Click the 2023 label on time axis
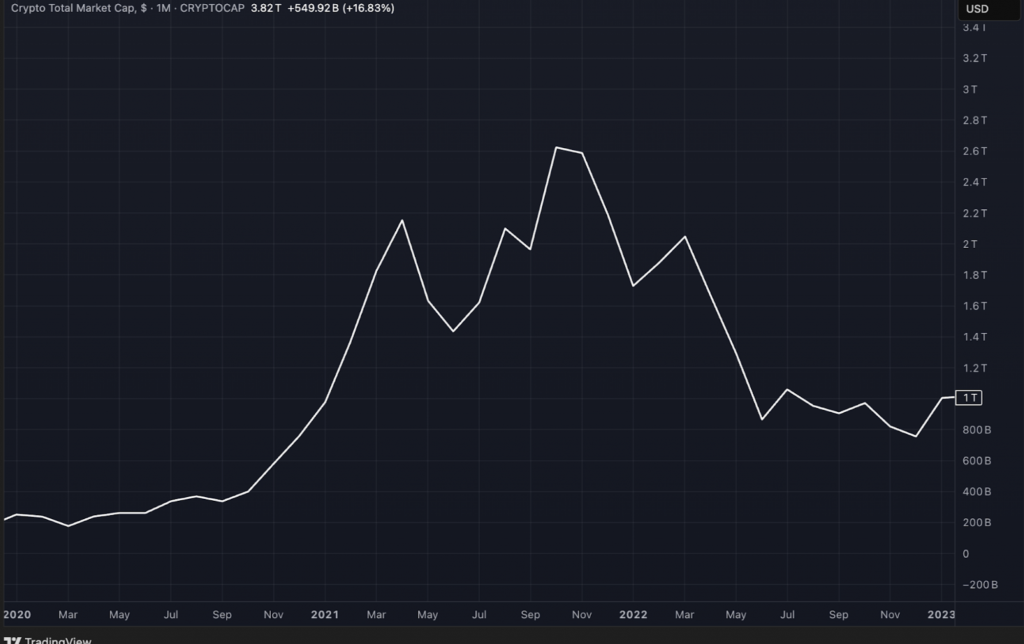Screen dimensions: 1024x644 (941, 615)
